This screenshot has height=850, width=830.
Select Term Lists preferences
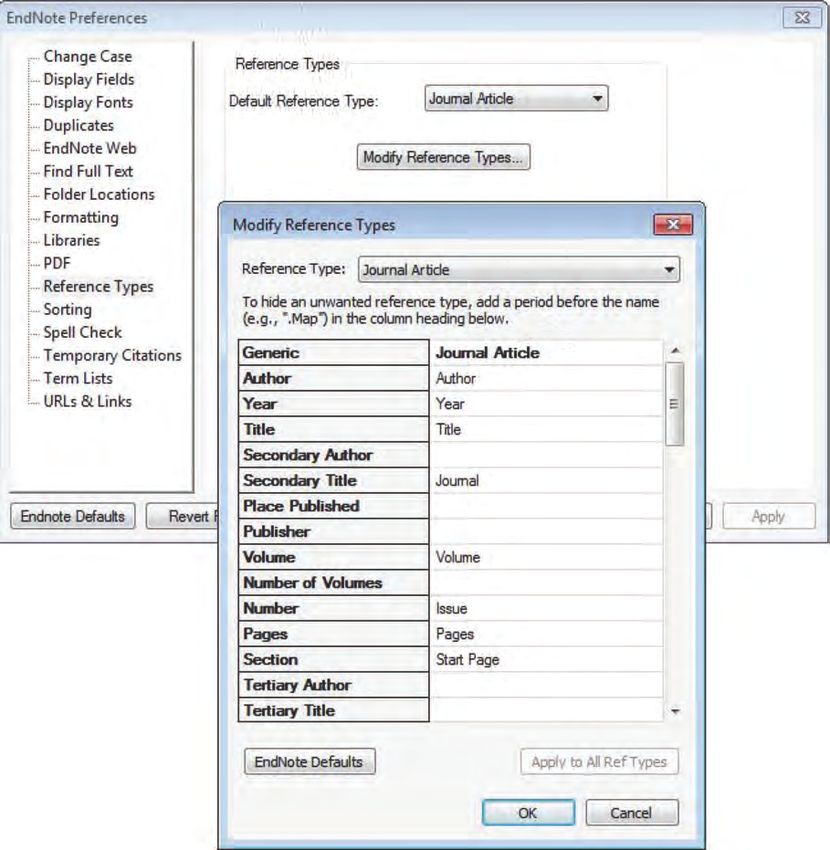point(78,378)
